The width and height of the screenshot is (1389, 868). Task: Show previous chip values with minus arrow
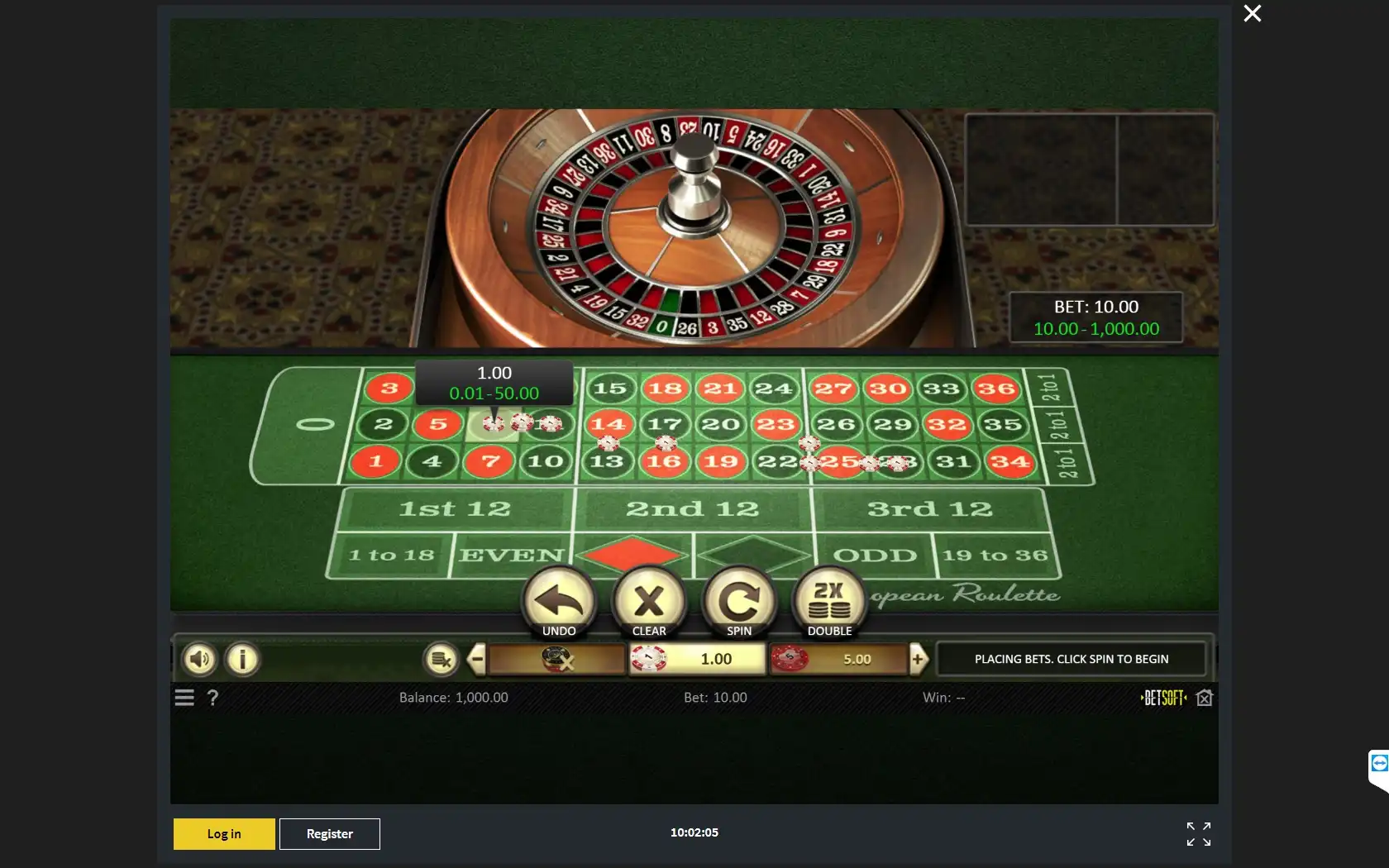pyautogui.click(x=476, y=659)
